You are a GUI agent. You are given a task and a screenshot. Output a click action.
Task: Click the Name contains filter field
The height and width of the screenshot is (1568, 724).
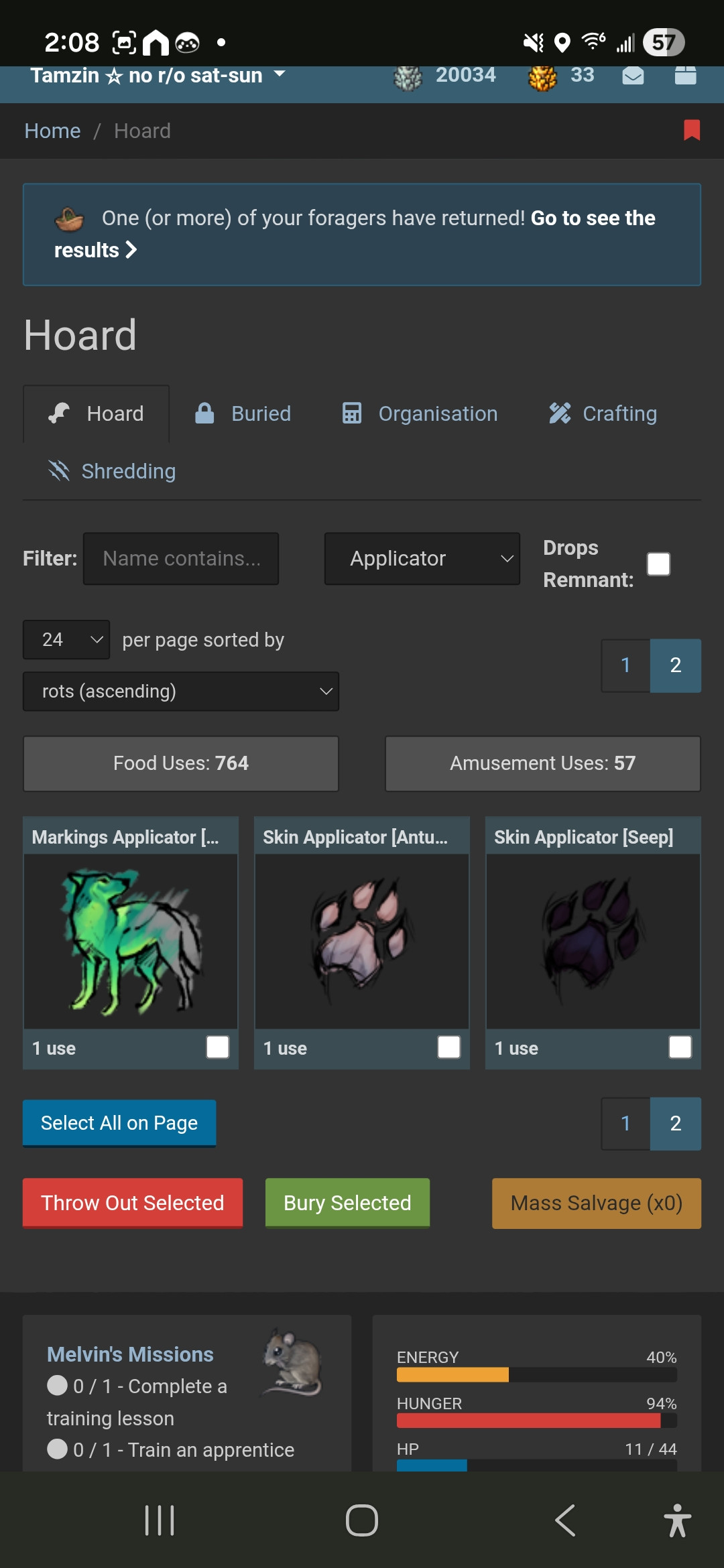[181, 559]
